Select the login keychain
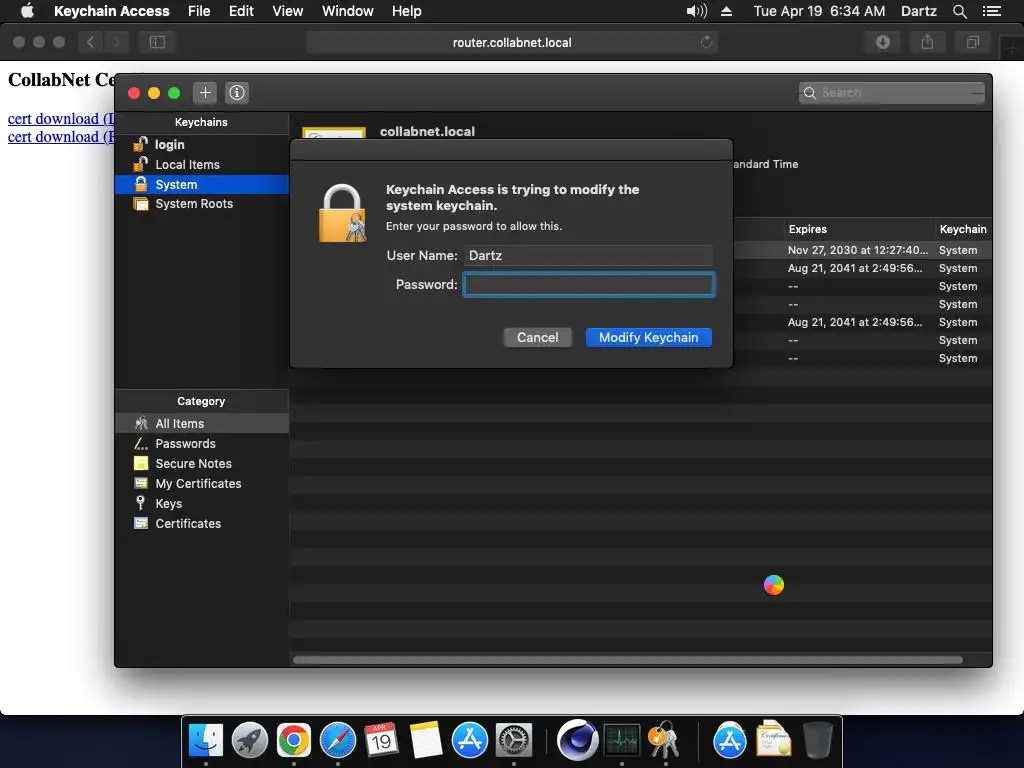1024x768 pixels. click(169, 144)
